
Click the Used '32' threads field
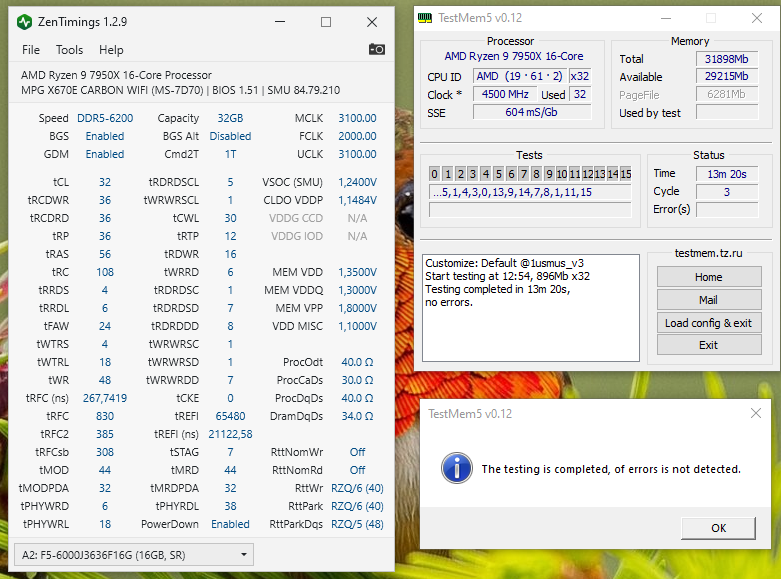(x=580, y=94)
